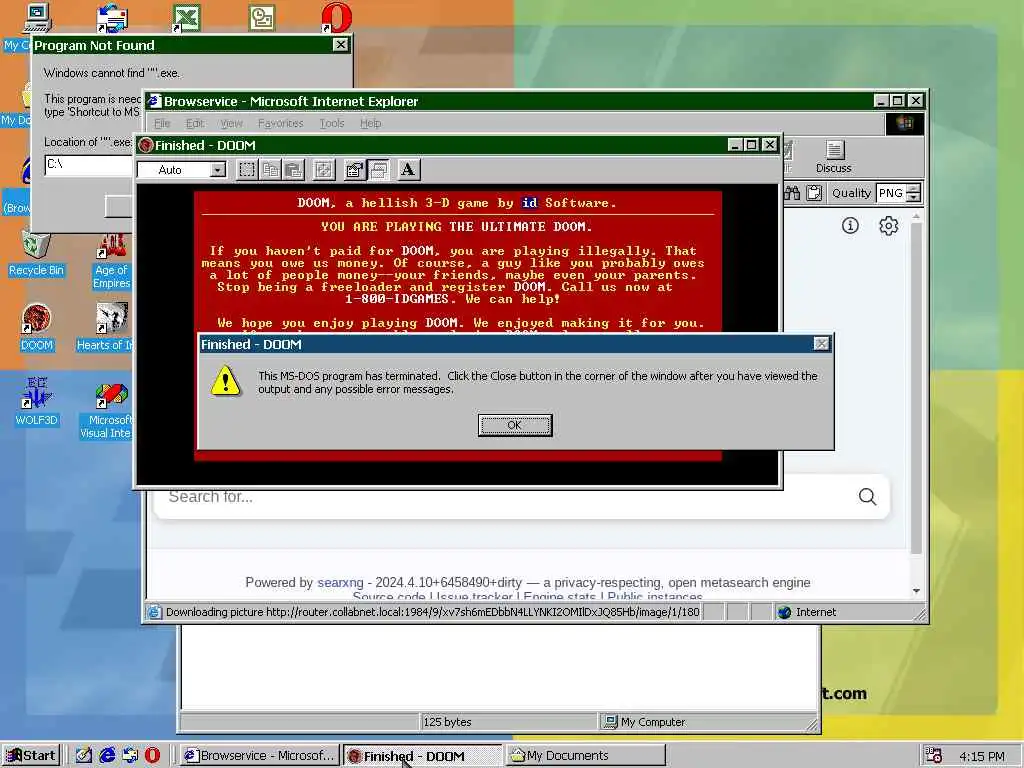Increase Quality with the stepper up arrow
The image size is (1024, 768).
tap(914, 189)
